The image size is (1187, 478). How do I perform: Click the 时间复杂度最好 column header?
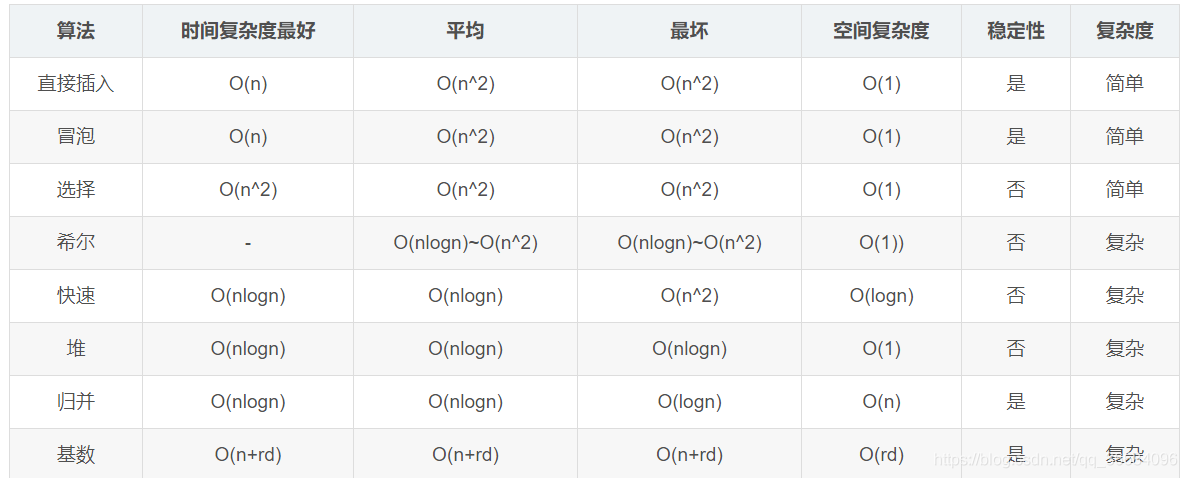[x=248, y=31]
